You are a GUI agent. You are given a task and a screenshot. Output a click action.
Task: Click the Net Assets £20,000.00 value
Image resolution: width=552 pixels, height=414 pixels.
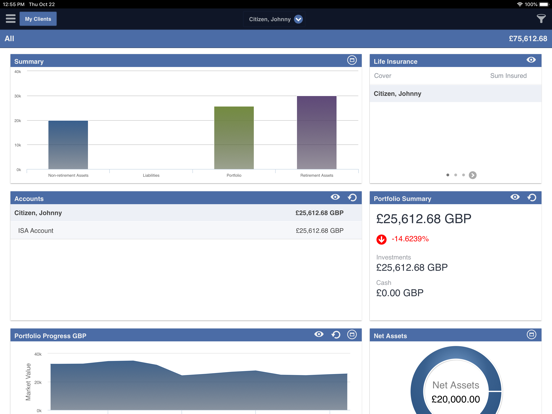[456, 399]
